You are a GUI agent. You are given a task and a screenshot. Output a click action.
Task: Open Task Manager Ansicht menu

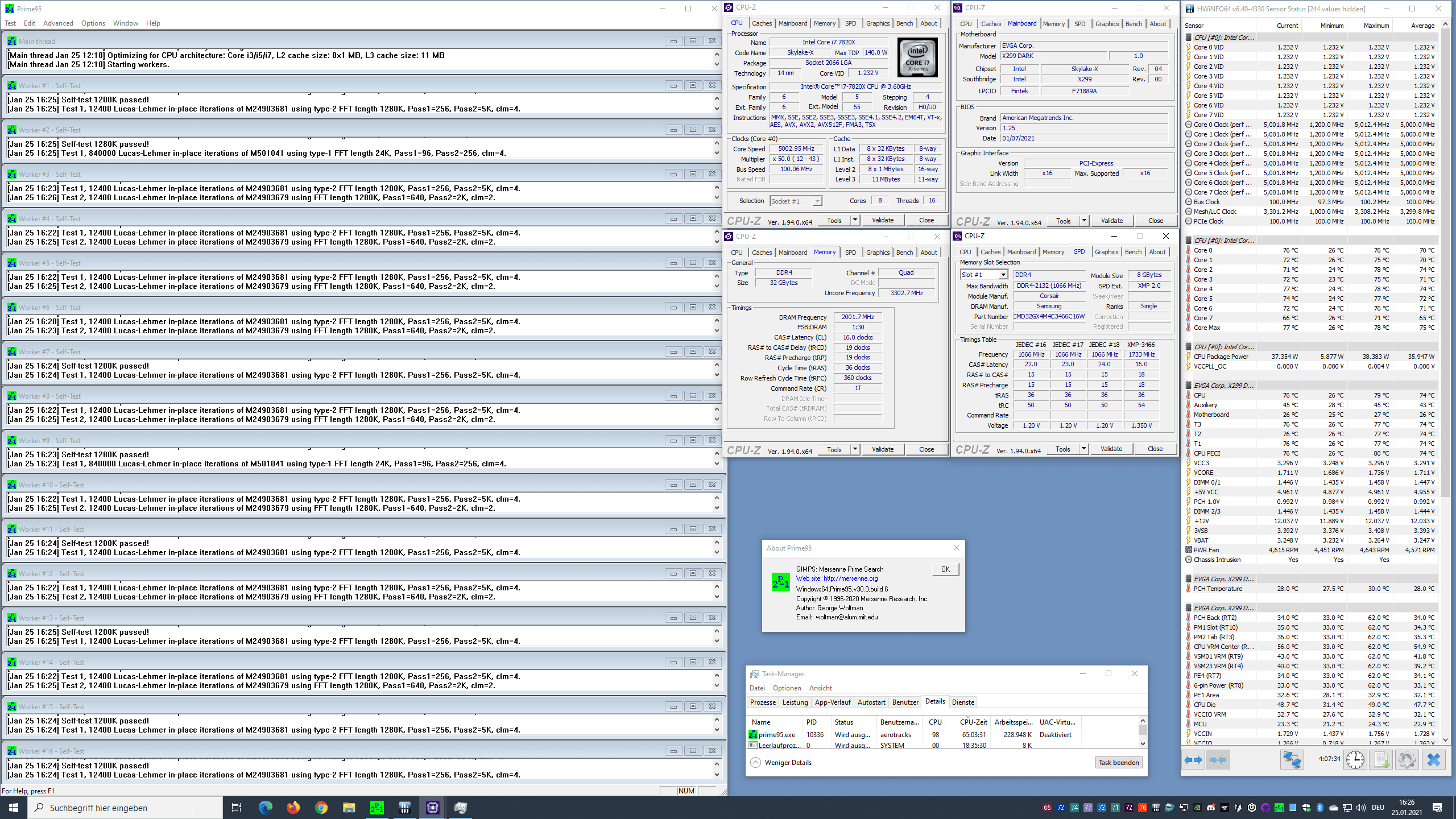(820, 688)
